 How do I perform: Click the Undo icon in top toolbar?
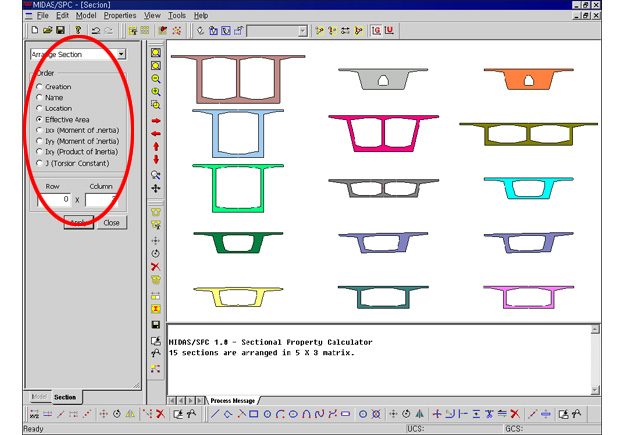pos(96,31)
